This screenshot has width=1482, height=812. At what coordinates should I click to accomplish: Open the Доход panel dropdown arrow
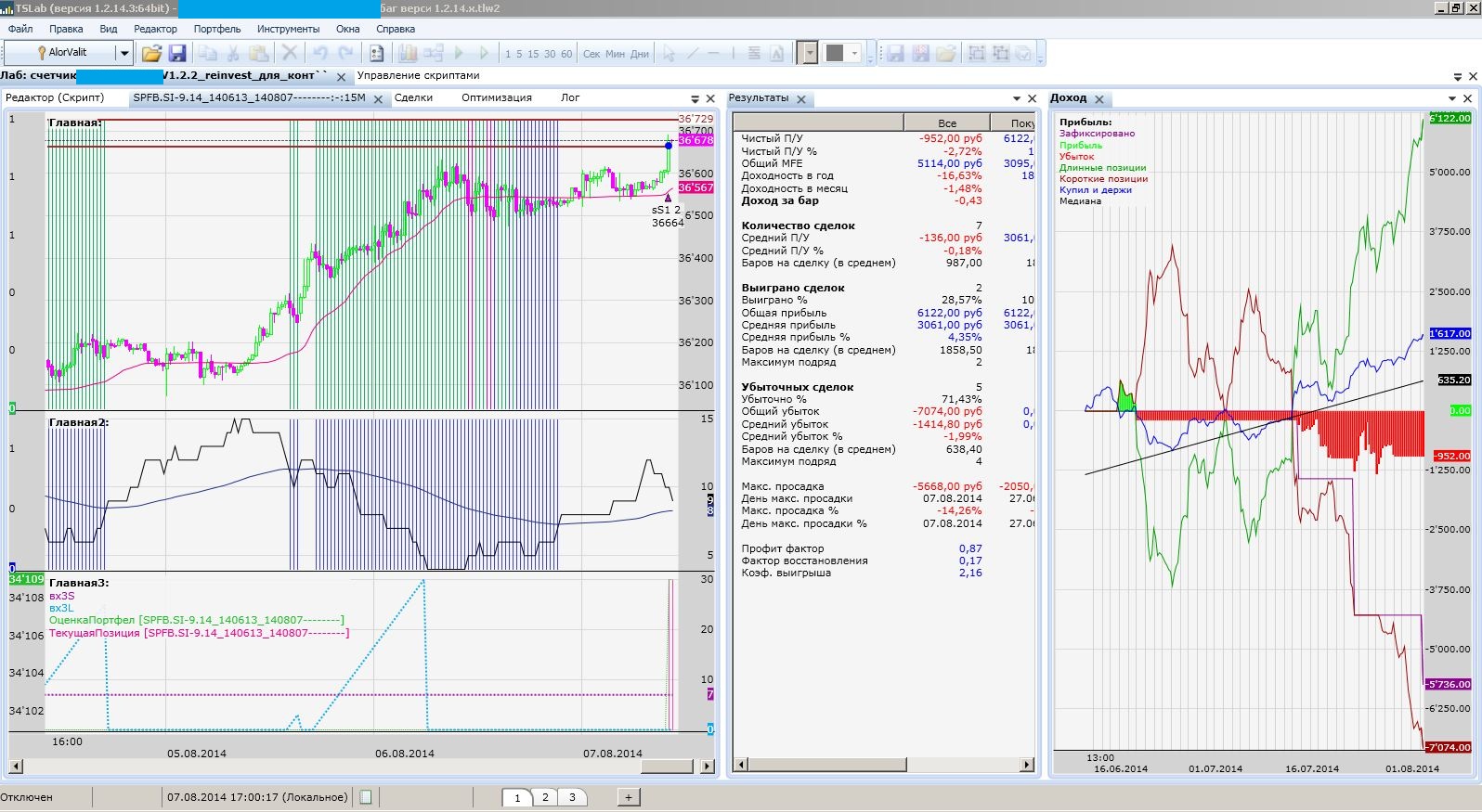tap(1452, 98)
